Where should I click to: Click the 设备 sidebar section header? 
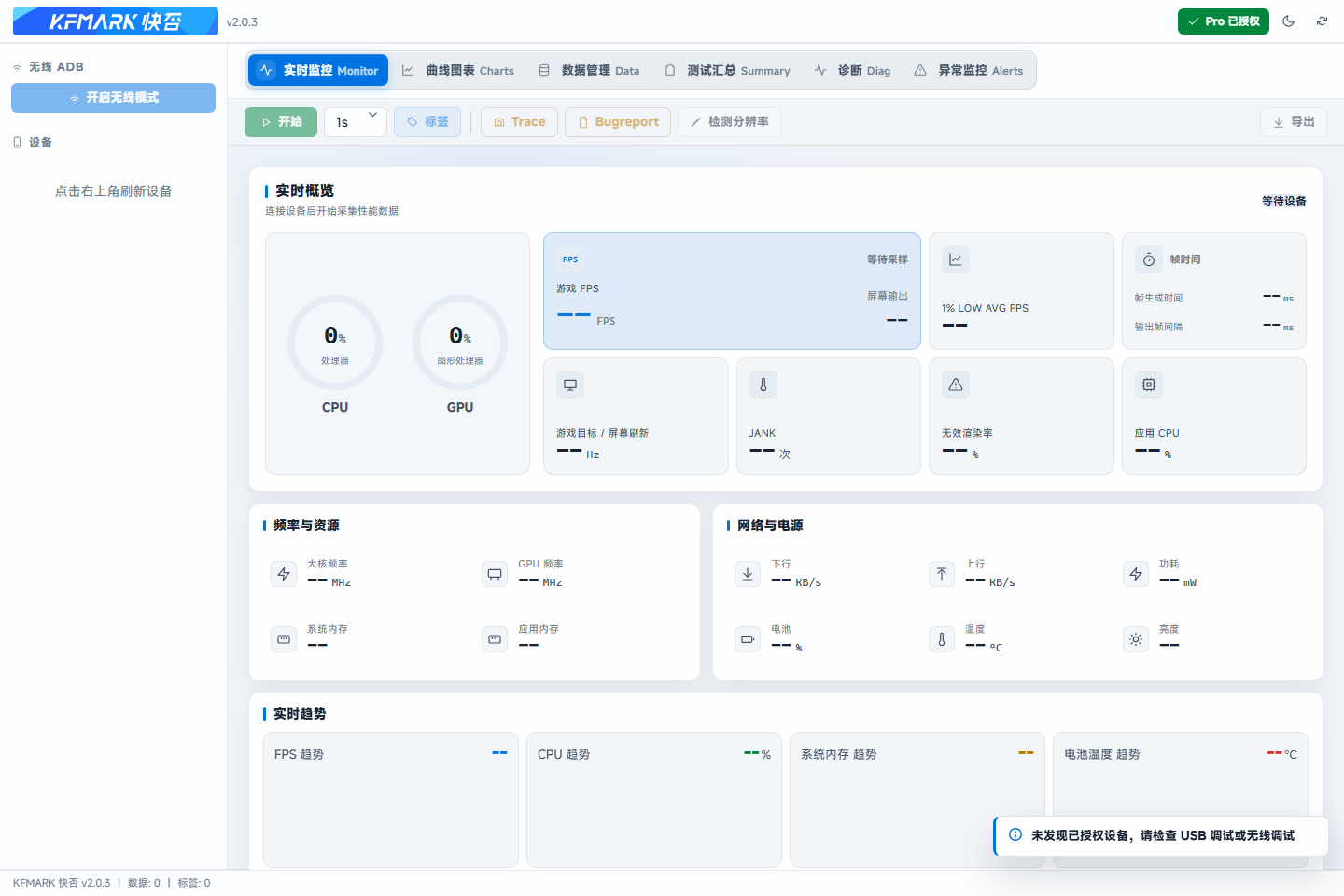(33, 143)
